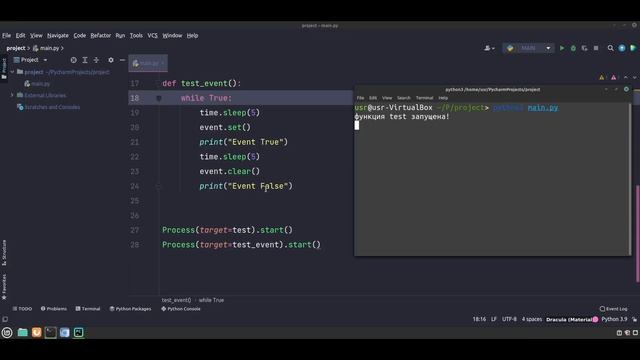Open the VCS menu
640x360 pixels.
click(152, 36)
